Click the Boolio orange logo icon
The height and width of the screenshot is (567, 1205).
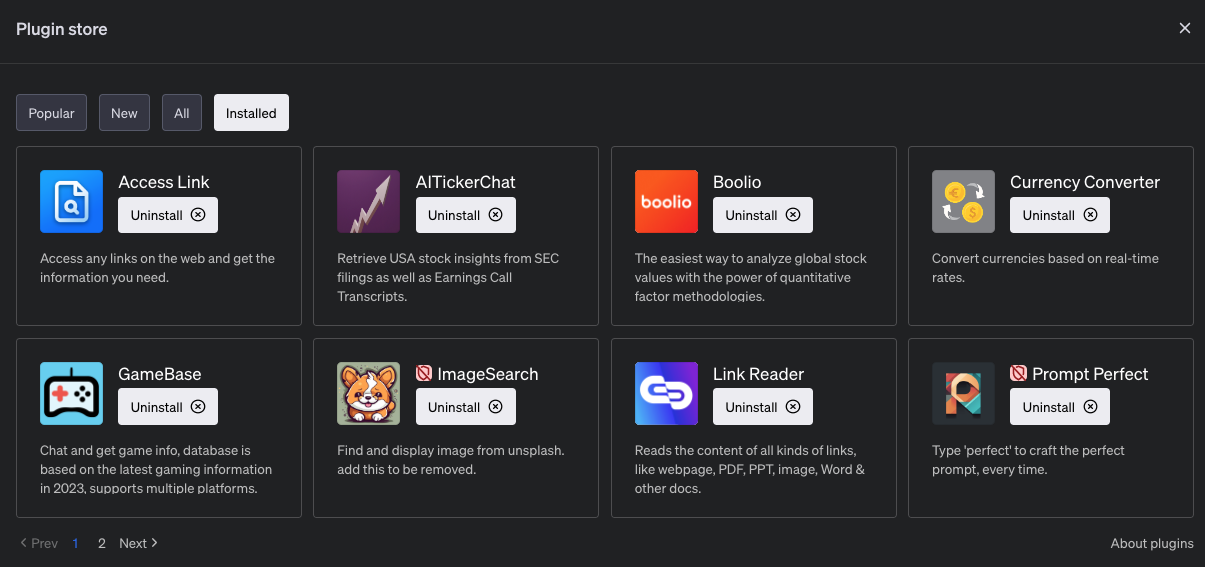pyautogui.click(x=666, y=202)
